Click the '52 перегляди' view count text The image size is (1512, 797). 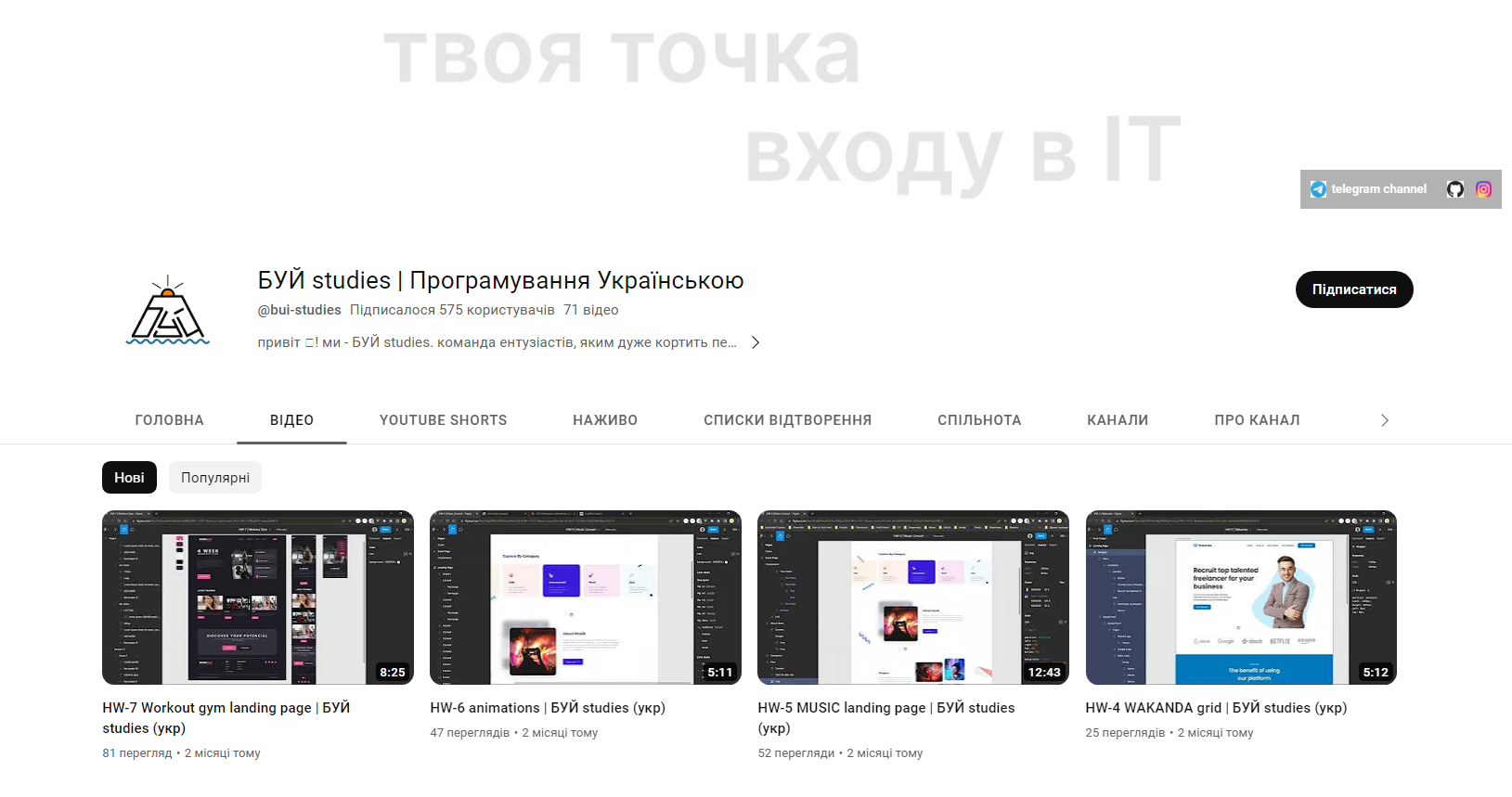[796, 753]
